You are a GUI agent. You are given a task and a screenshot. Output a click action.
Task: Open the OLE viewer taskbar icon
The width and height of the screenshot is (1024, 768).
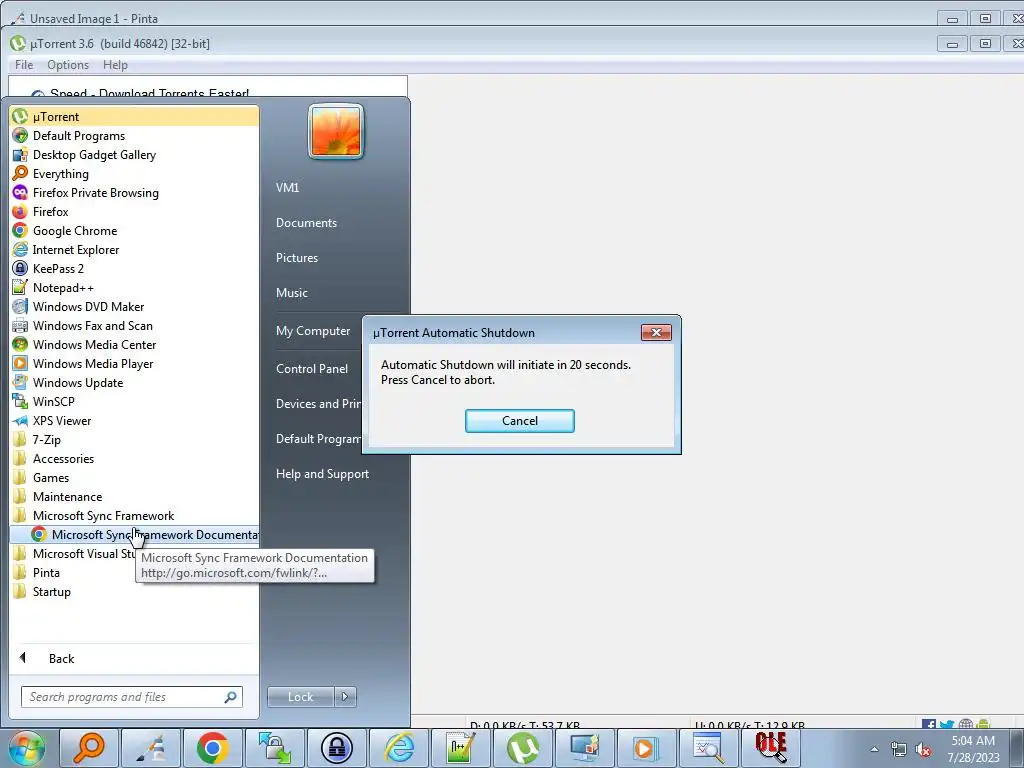click(x=771, y=748)
